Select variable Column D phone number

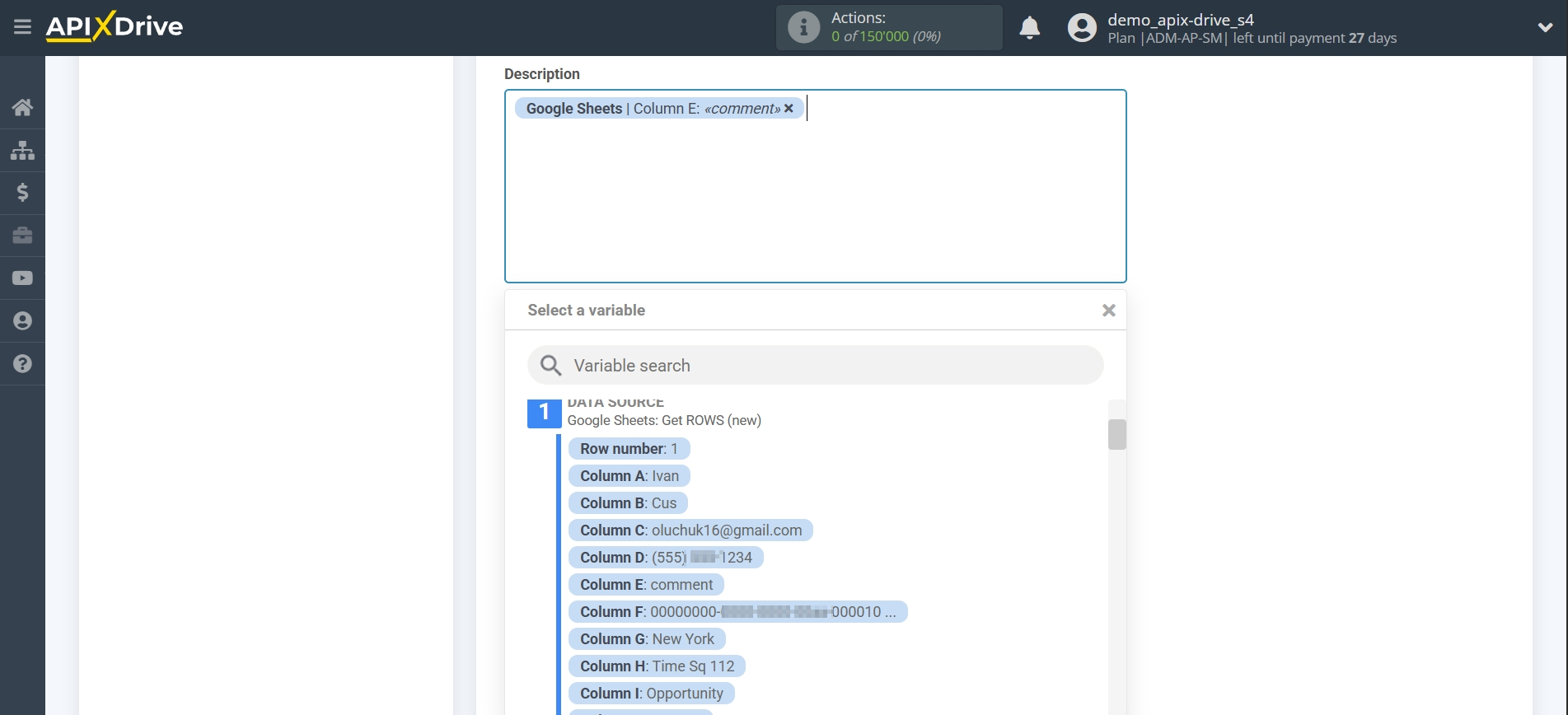pyautogui.click(x=666, y=558)
